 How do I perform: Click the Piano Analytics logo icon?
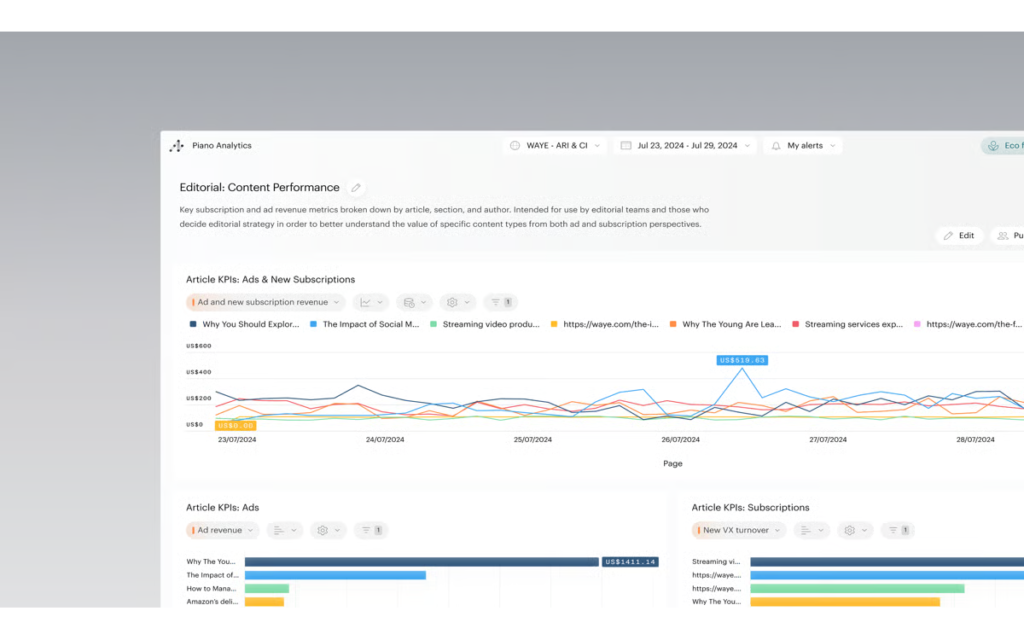176,146
